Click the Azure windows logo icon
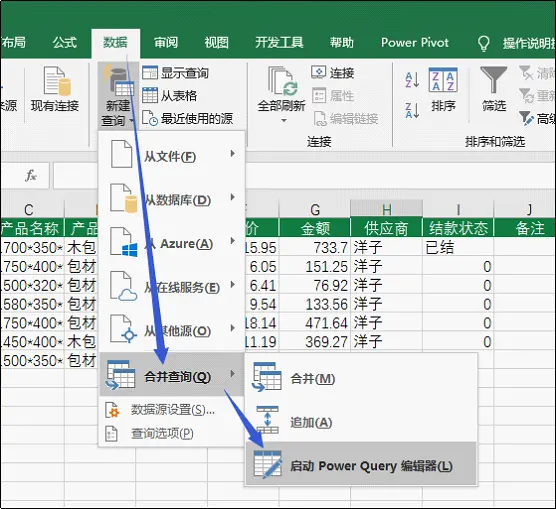 123,243
